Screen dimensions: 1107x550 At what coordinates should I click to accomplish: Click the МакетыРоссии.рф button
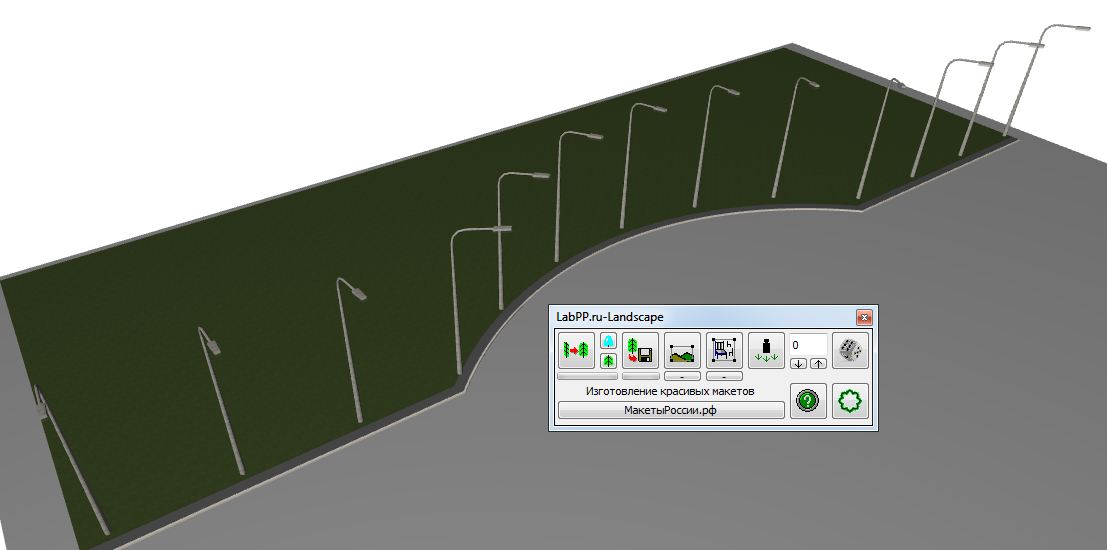point(671,410)
